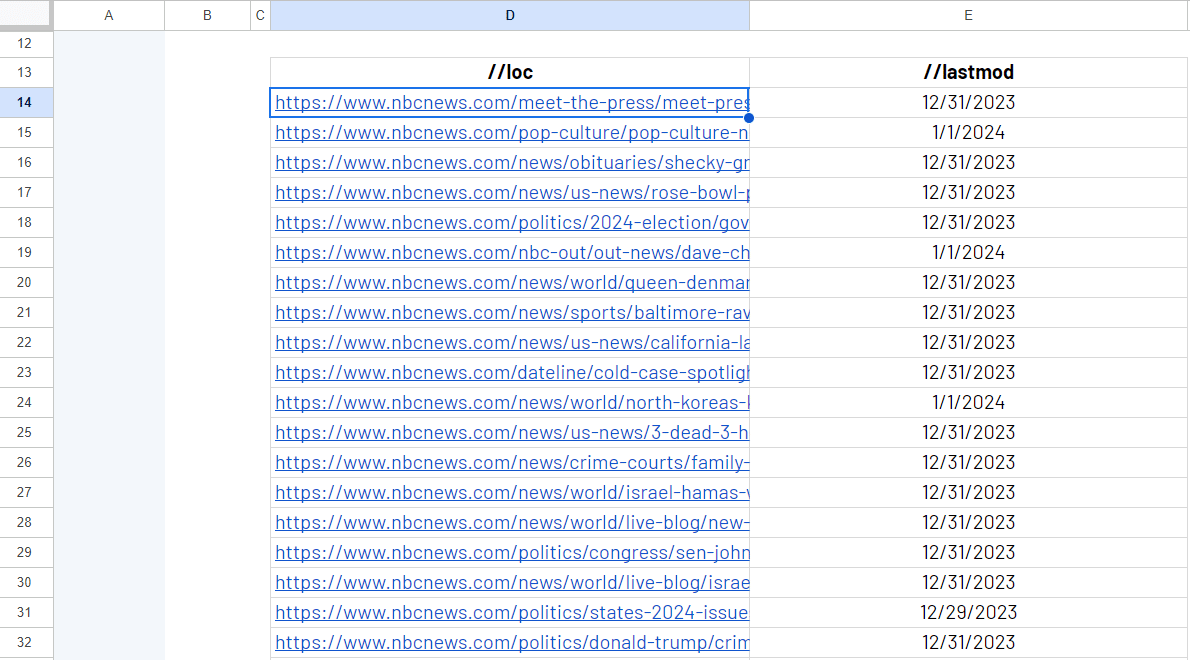The height and width of the screenshot is (660, 1190).
Task: Open the dateline cold-case-spotlight link
Action: point(511,373)
